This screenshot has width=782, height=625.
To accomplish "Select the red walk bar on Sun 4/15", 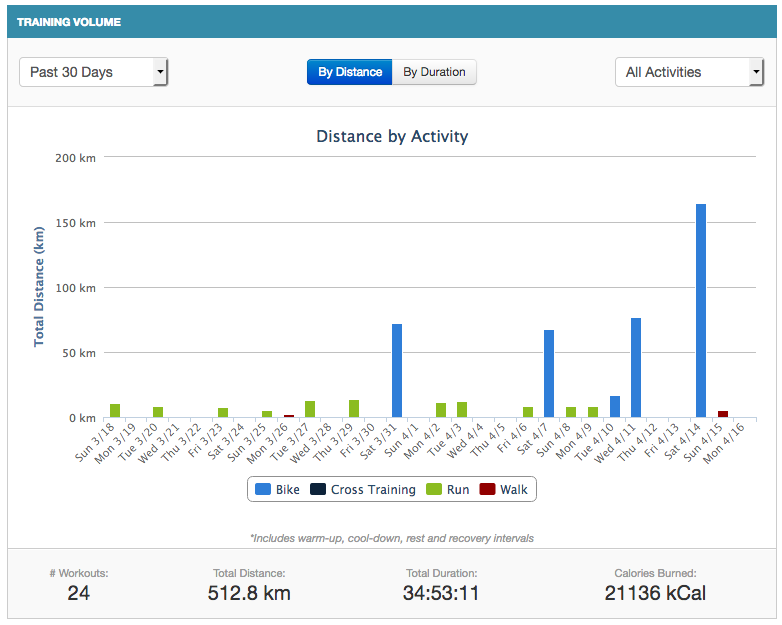I will [723, 414].
